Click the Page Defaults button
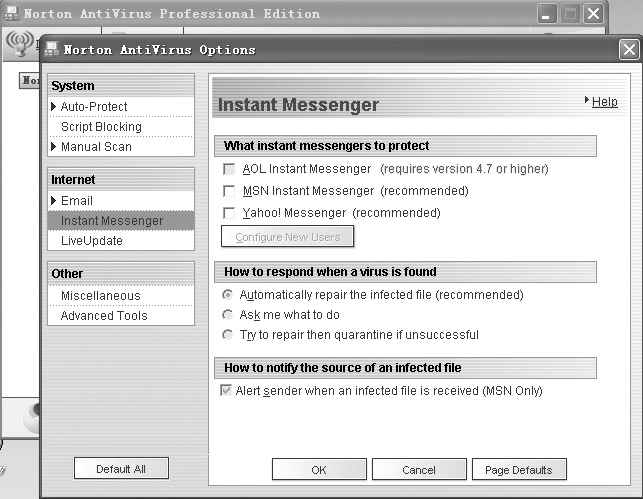This screenshot has height=499, width=643. pyautogui.click(x=519, y=469)
